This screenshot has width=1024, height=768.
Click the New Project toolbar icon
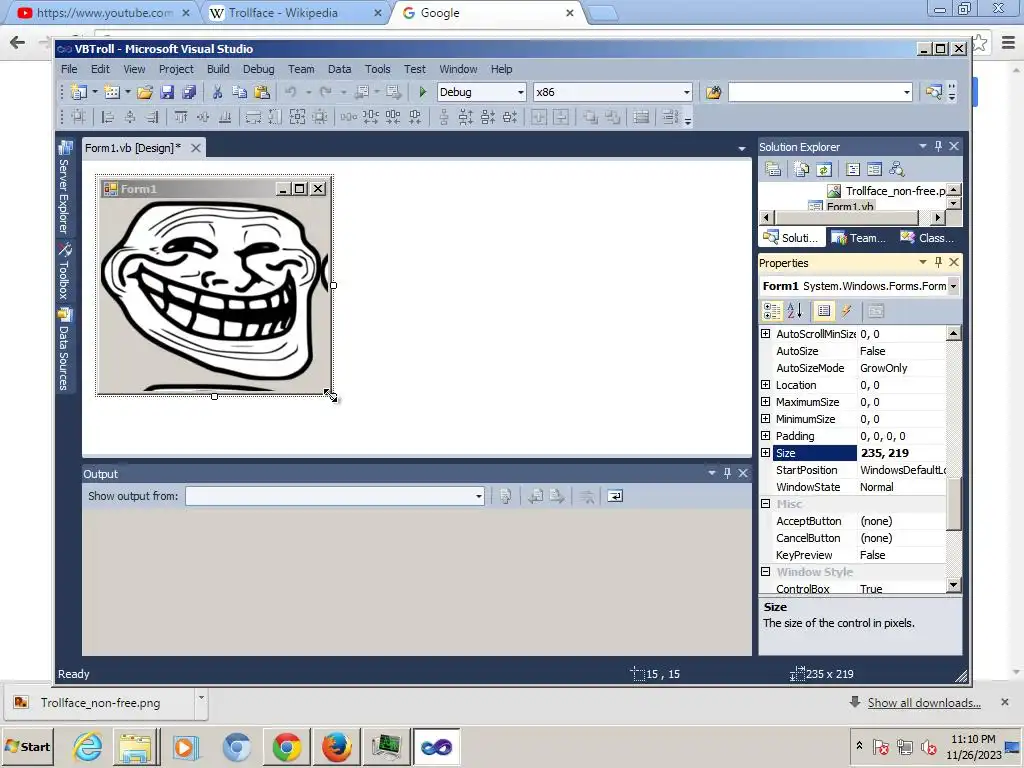[79, 92]
